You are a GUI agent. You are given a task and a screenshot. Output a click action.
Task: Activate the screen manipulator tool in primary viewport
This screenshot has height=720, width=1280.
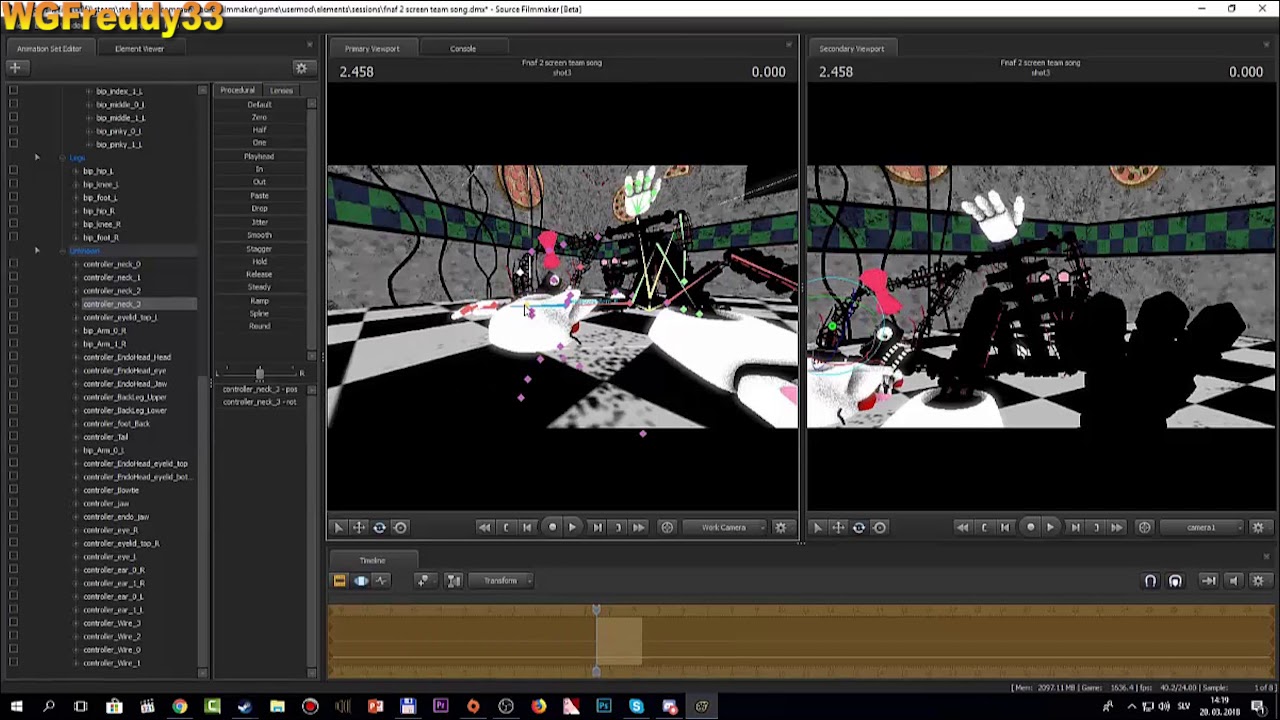pyautogui.click(x=400, y=527)
